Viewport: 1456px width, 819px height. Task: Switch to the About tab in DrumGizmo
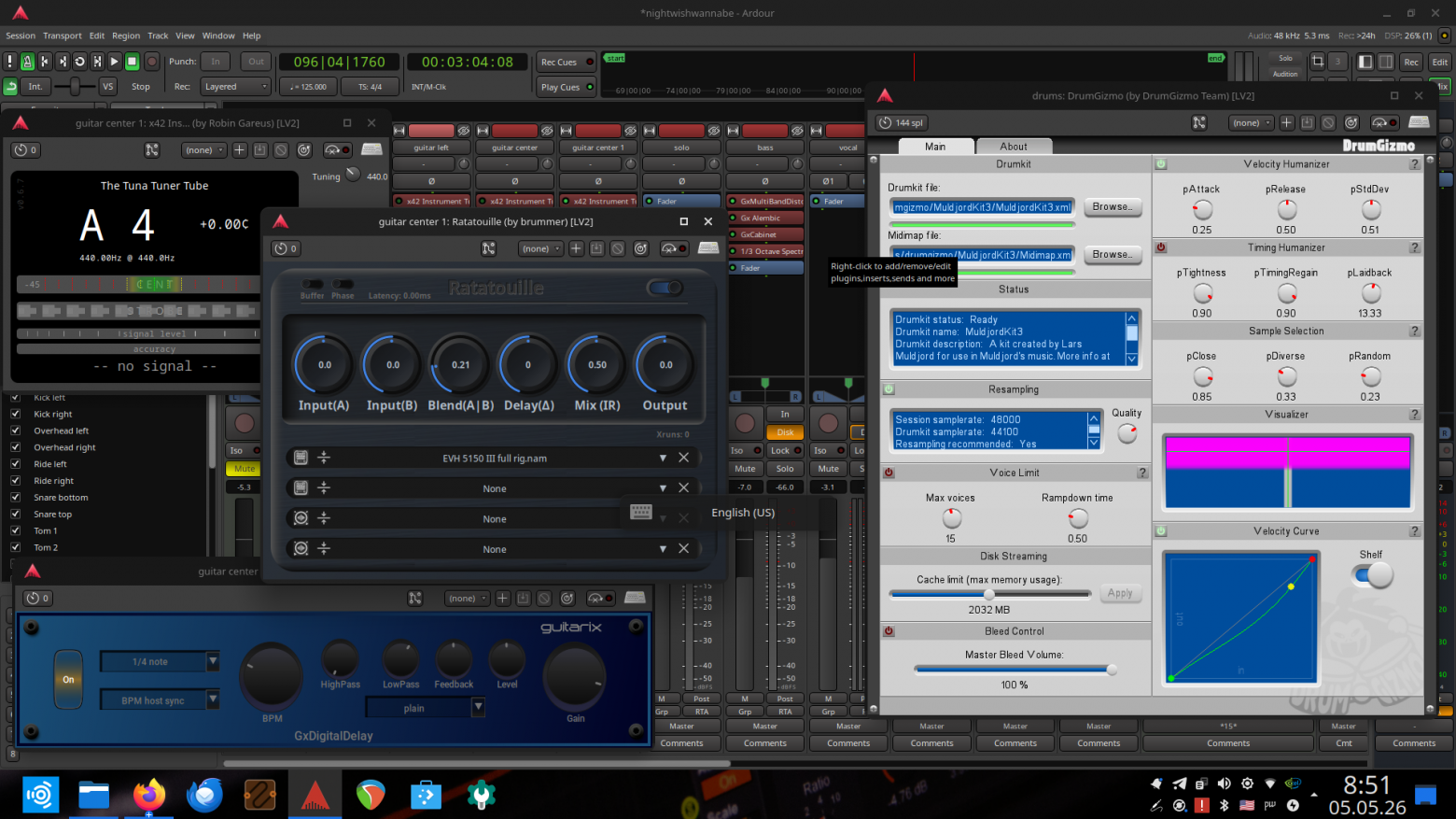1014,147
